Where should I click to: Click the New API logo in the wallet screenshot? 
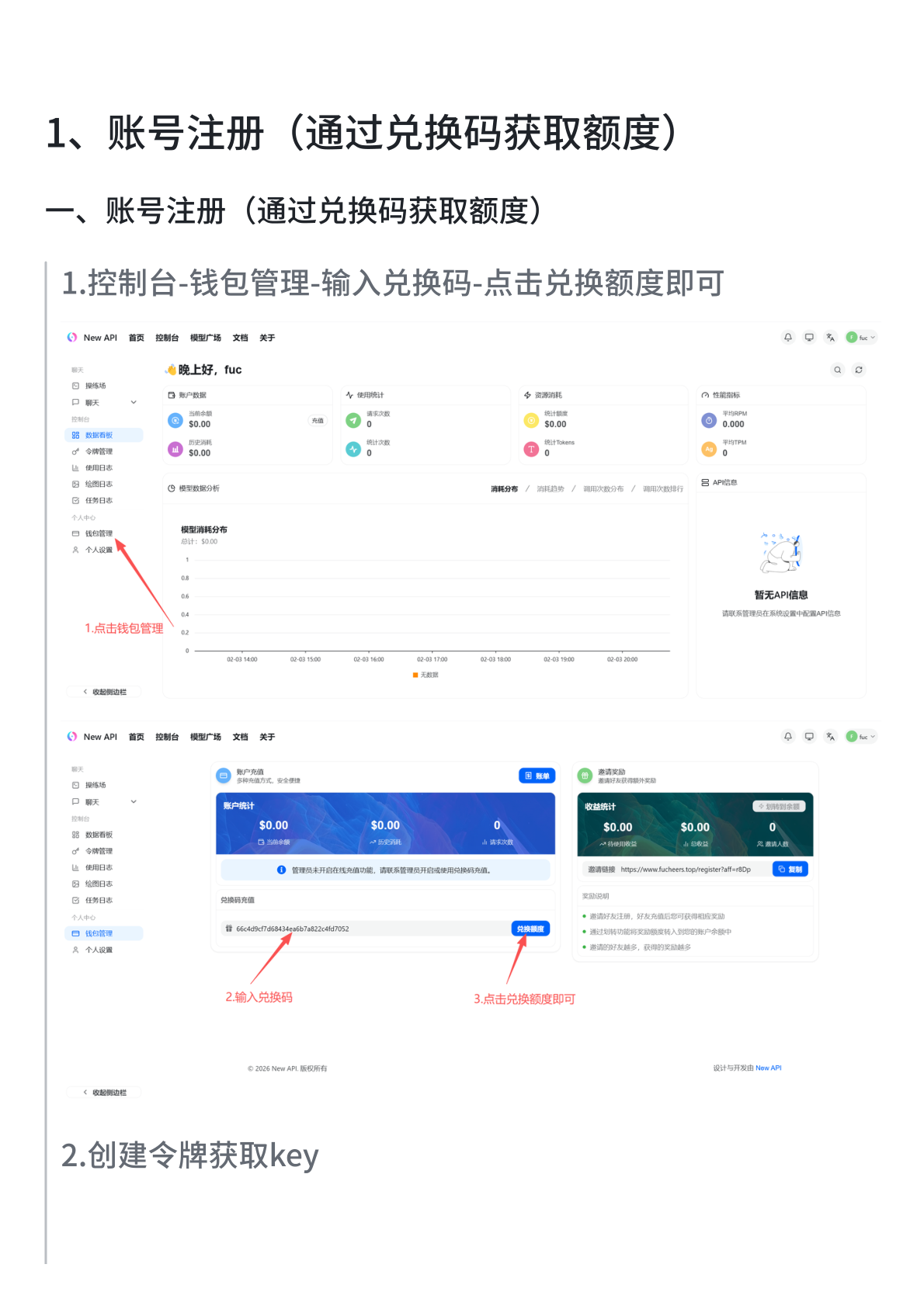72,736
